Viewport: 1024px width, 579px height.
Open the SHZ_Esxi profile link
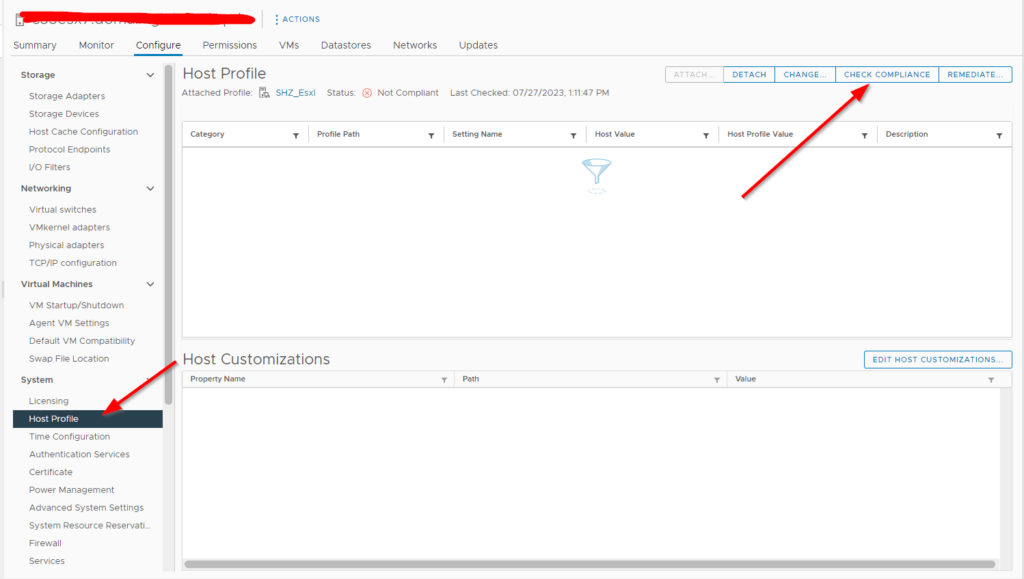point(295,93)
